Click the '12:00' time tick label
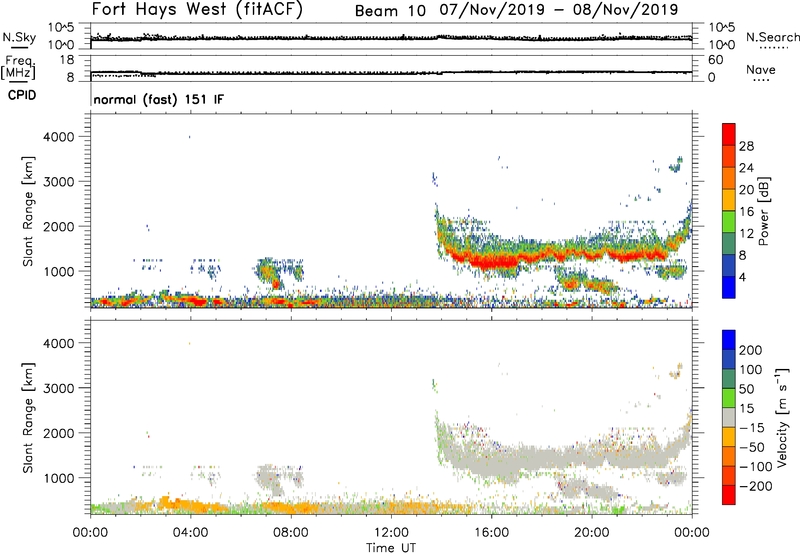 click(x=391, y=533)
